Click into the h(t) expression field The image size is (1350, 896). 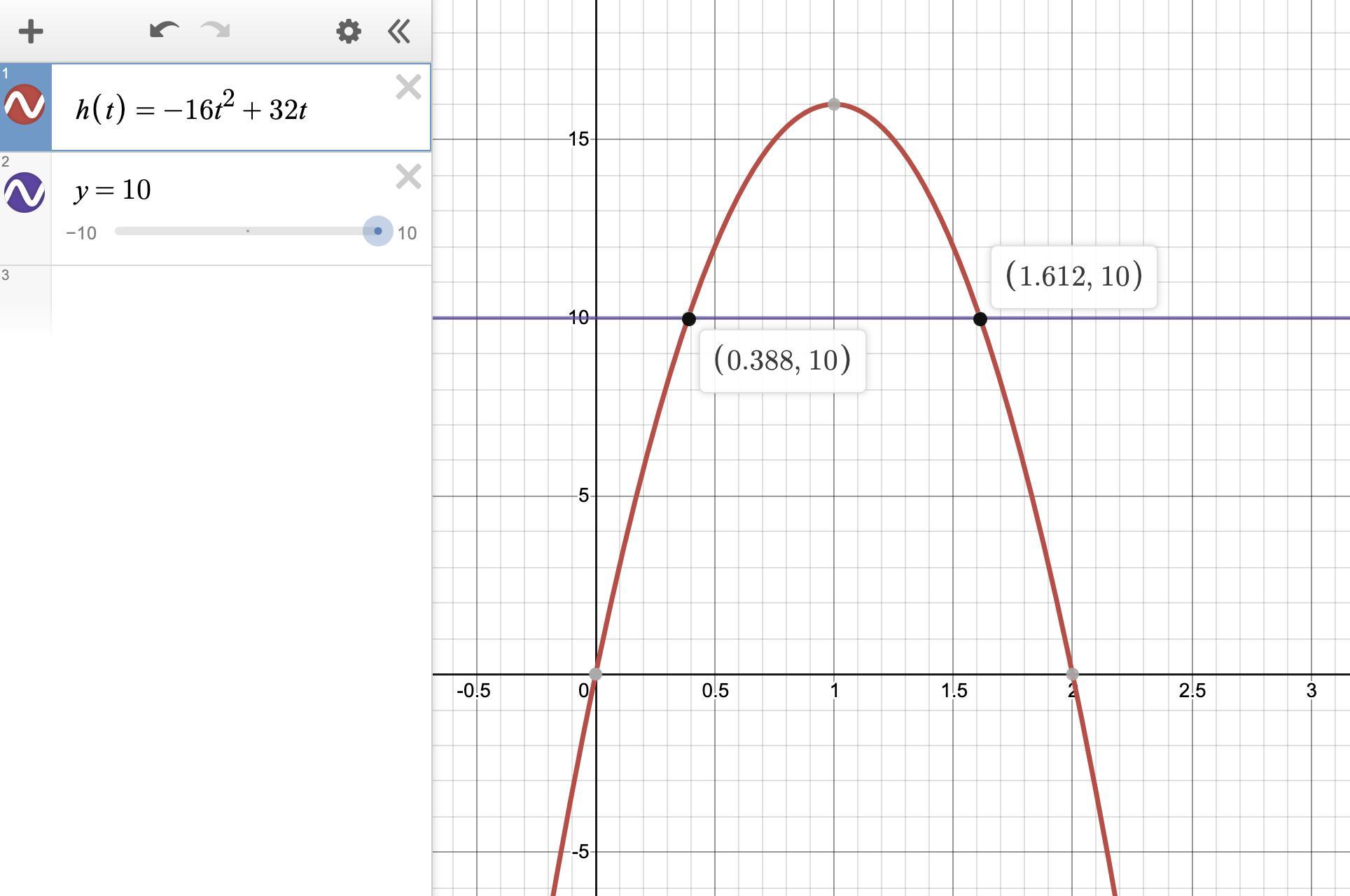pyautogui.click(x=210, y=109)
